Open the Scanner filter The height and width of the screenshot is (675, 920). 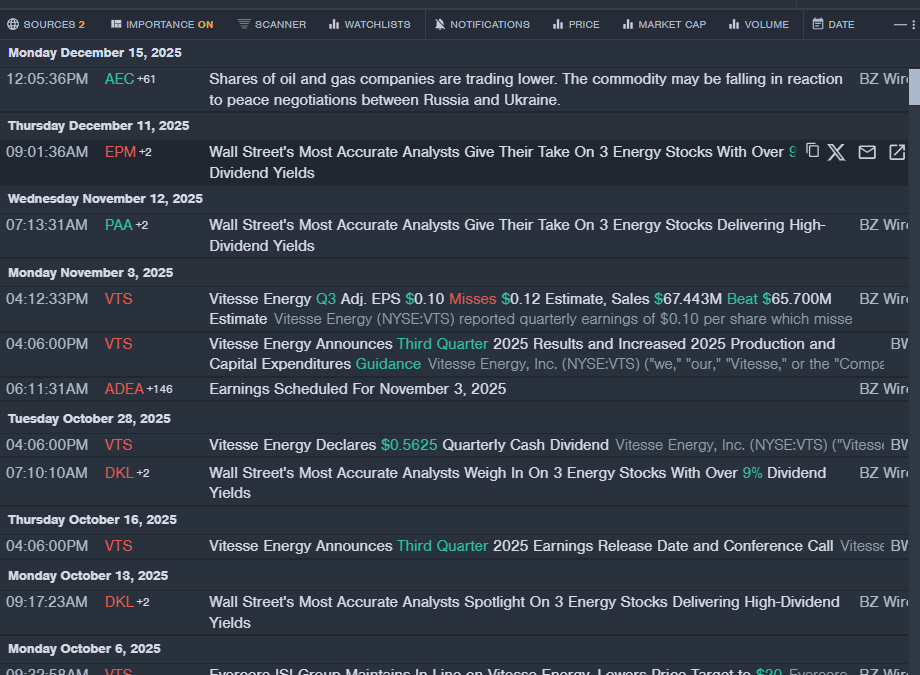pyautogui.click(x=272, y=24)
